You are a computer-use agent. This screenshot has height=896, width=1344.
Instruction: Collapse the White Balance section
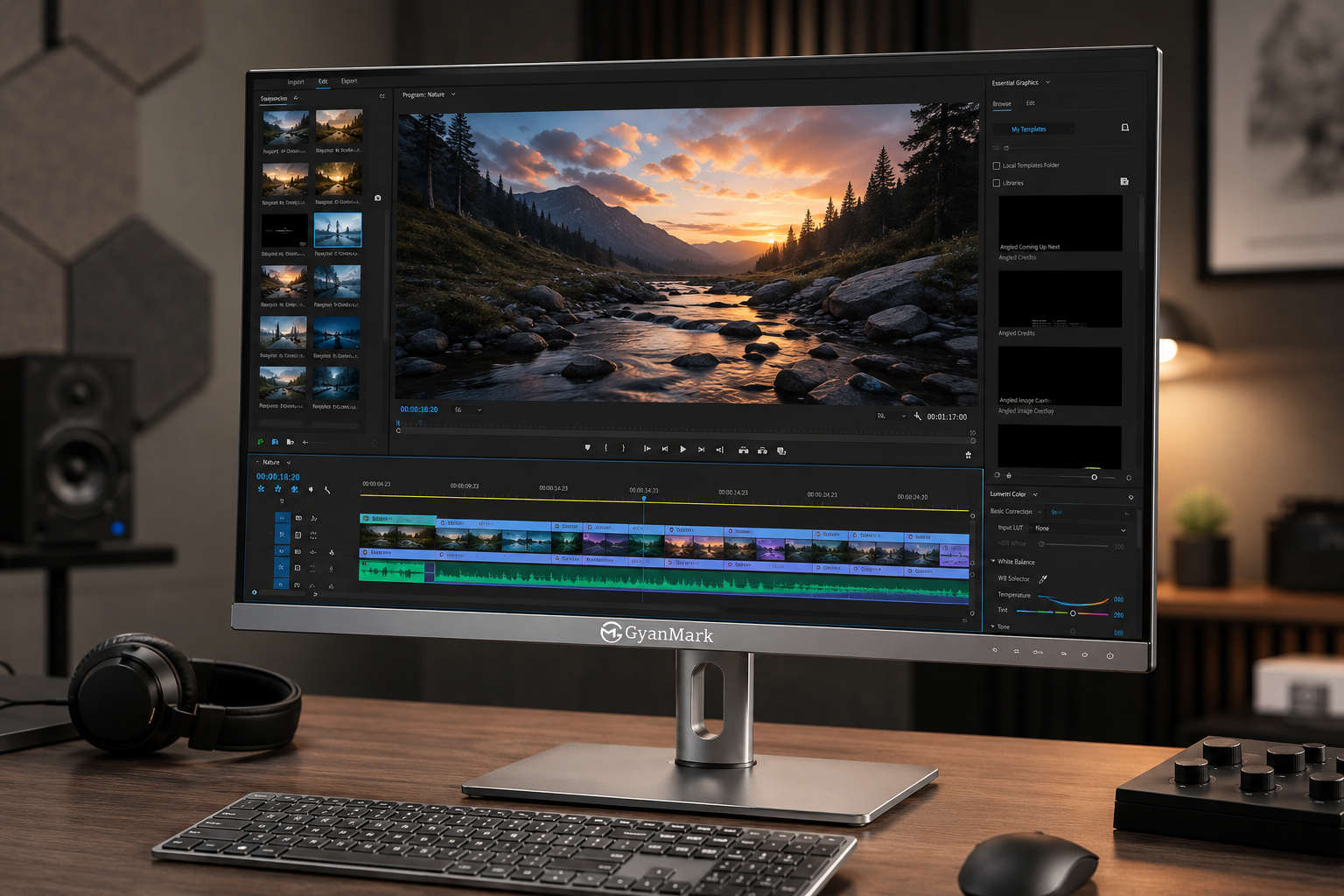click(x=993, y=561)
